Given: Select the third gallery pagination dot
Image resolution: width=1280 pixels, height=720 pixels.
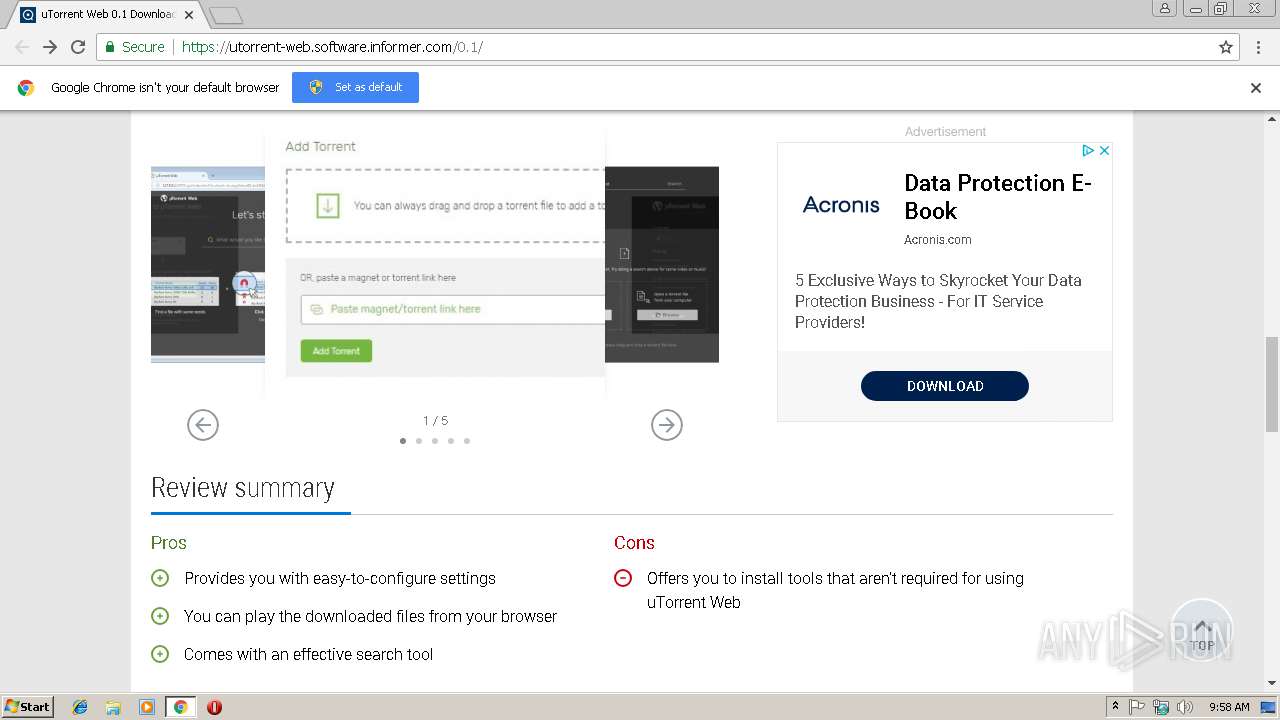Looking at the screenshot, I should point(435,441).
